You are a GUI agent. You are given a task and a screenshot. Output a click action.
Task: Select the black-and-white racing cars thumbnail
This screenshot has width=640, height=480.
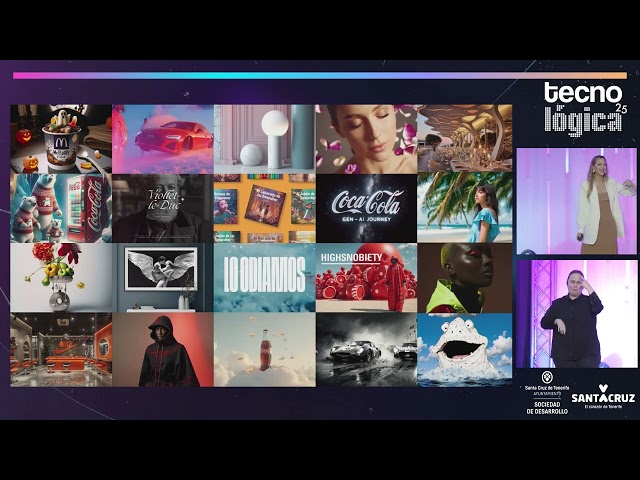367,350
